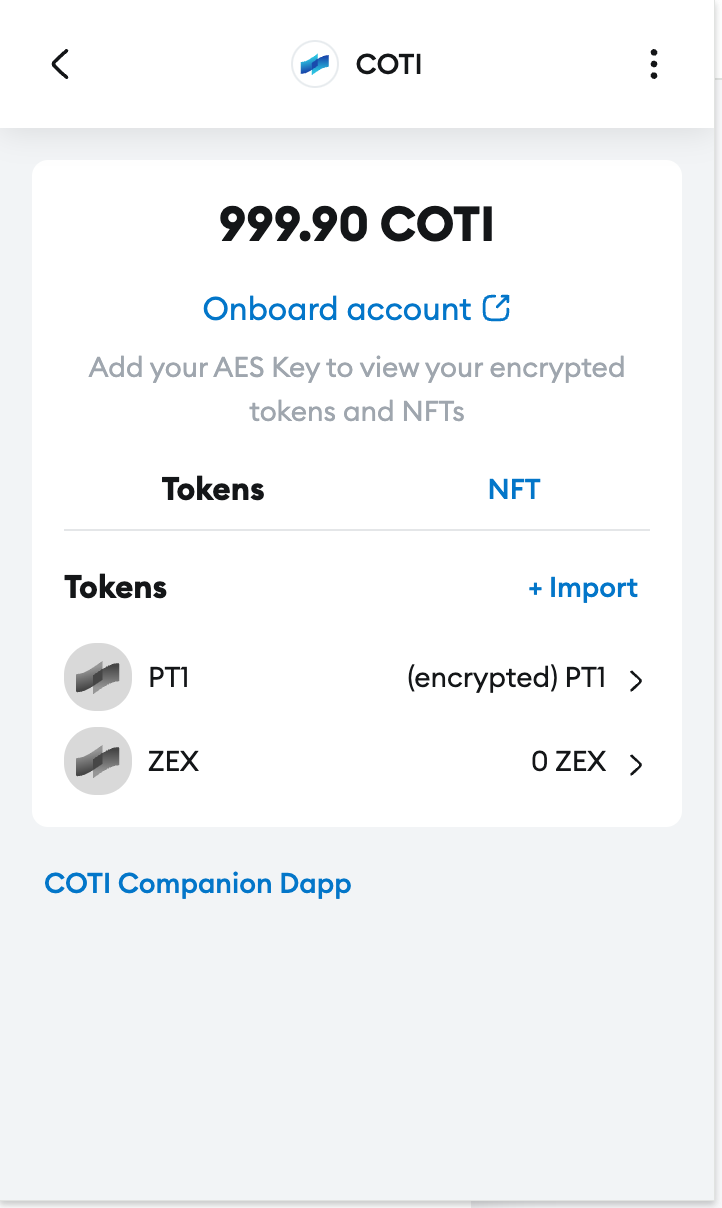
Task: Click the ZEX token icon
Action: pos(98,762)
